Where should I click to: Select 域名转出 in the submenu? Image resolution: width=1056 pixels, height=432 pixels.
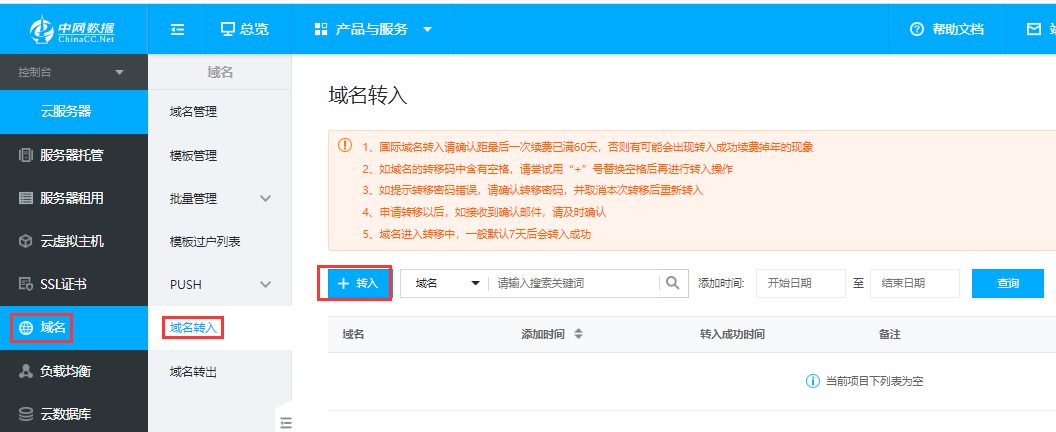[x=193, y=372]
